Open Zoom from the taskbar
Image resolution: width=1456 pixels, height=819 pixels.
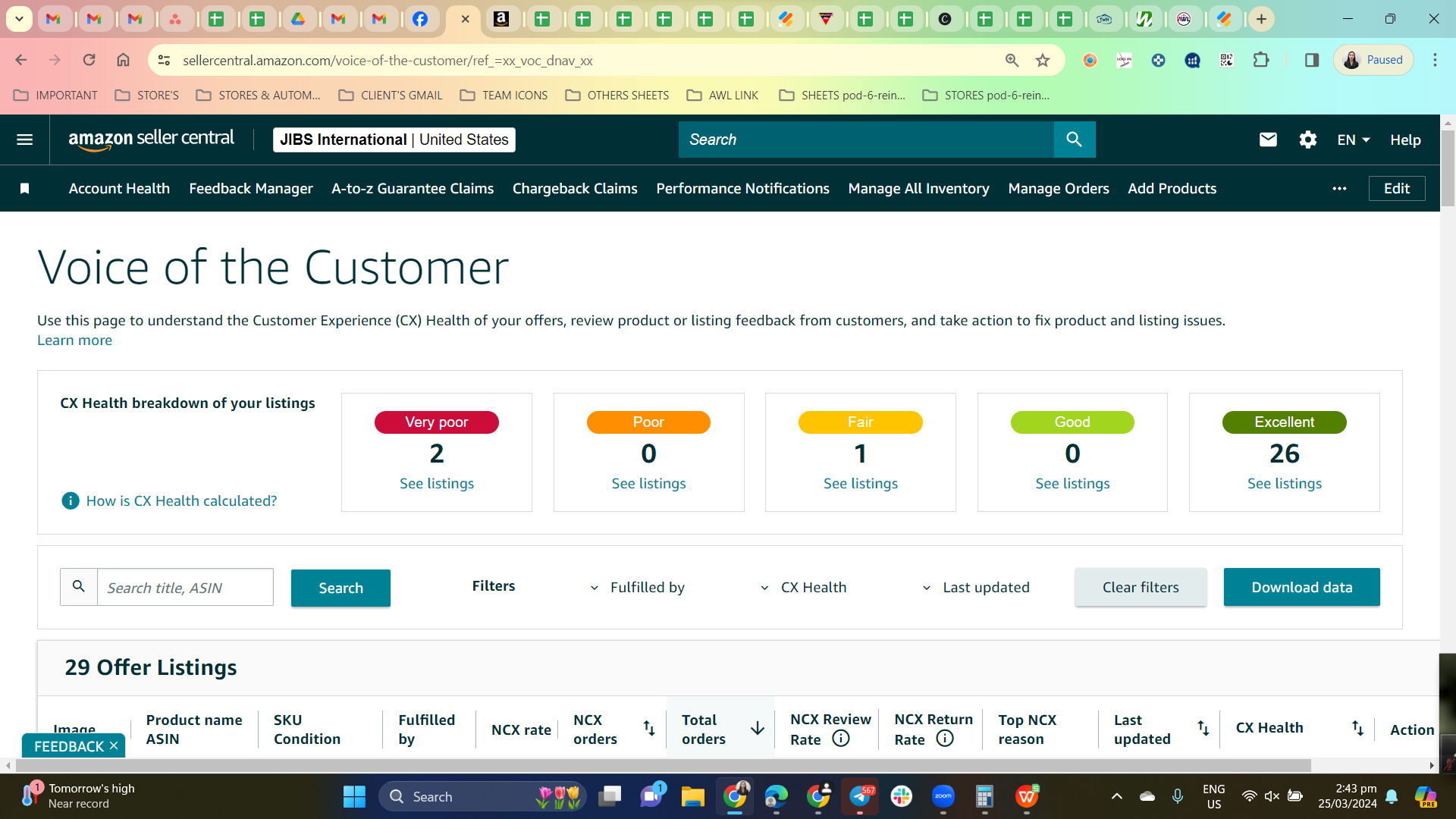tap(943, 796)
